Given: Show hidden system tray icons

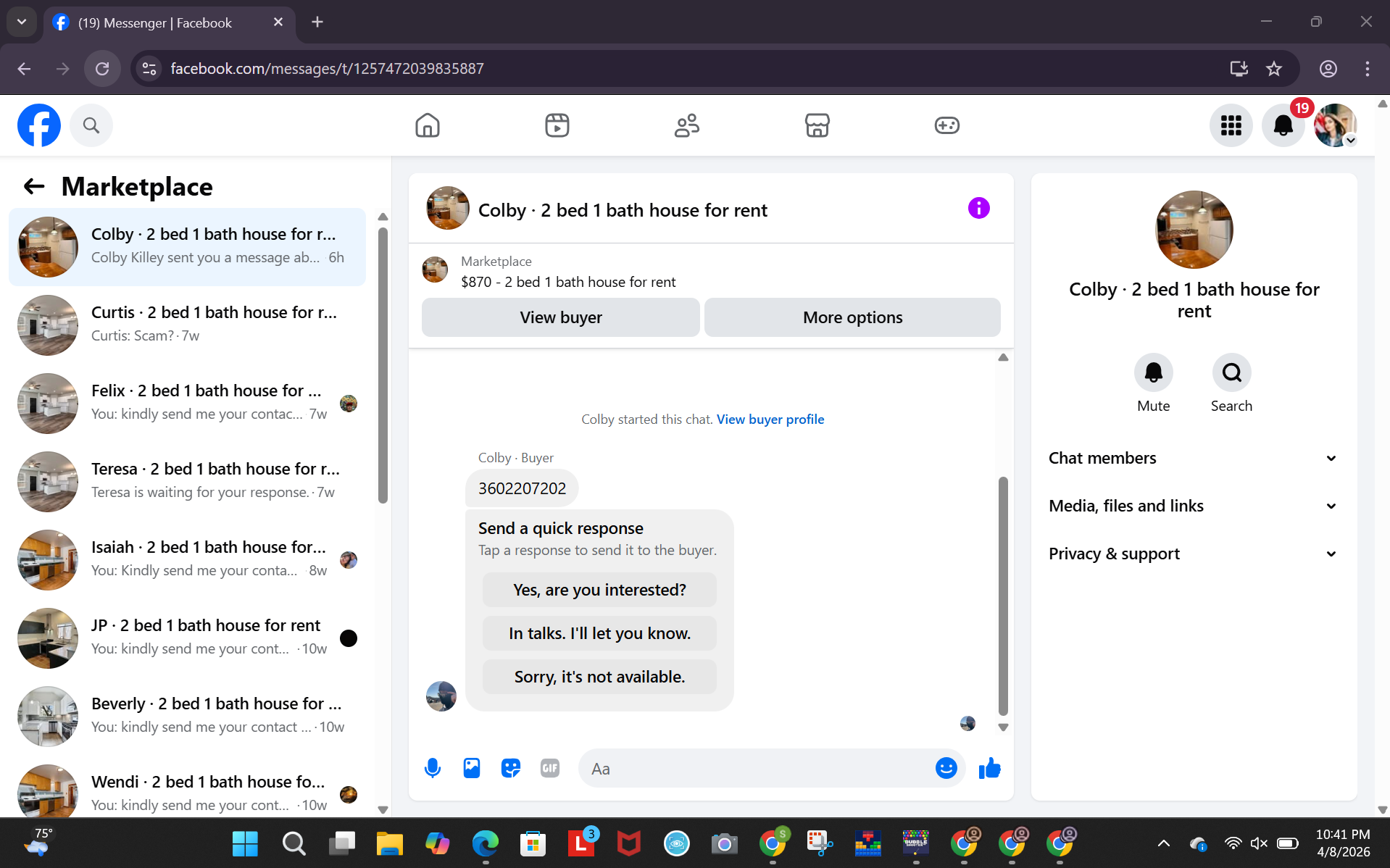Looking at the screenshot, I should pos(1163,843).
